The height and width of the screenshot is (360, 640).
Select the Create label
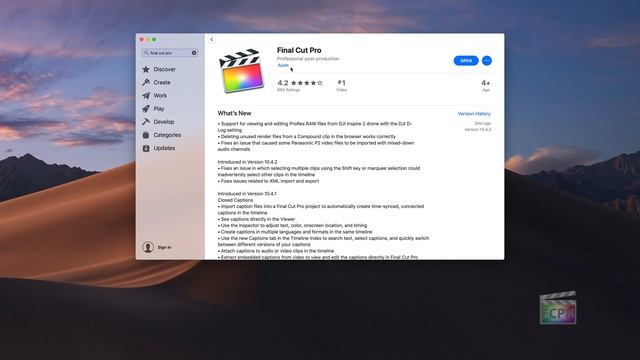[x=162, y=82]
